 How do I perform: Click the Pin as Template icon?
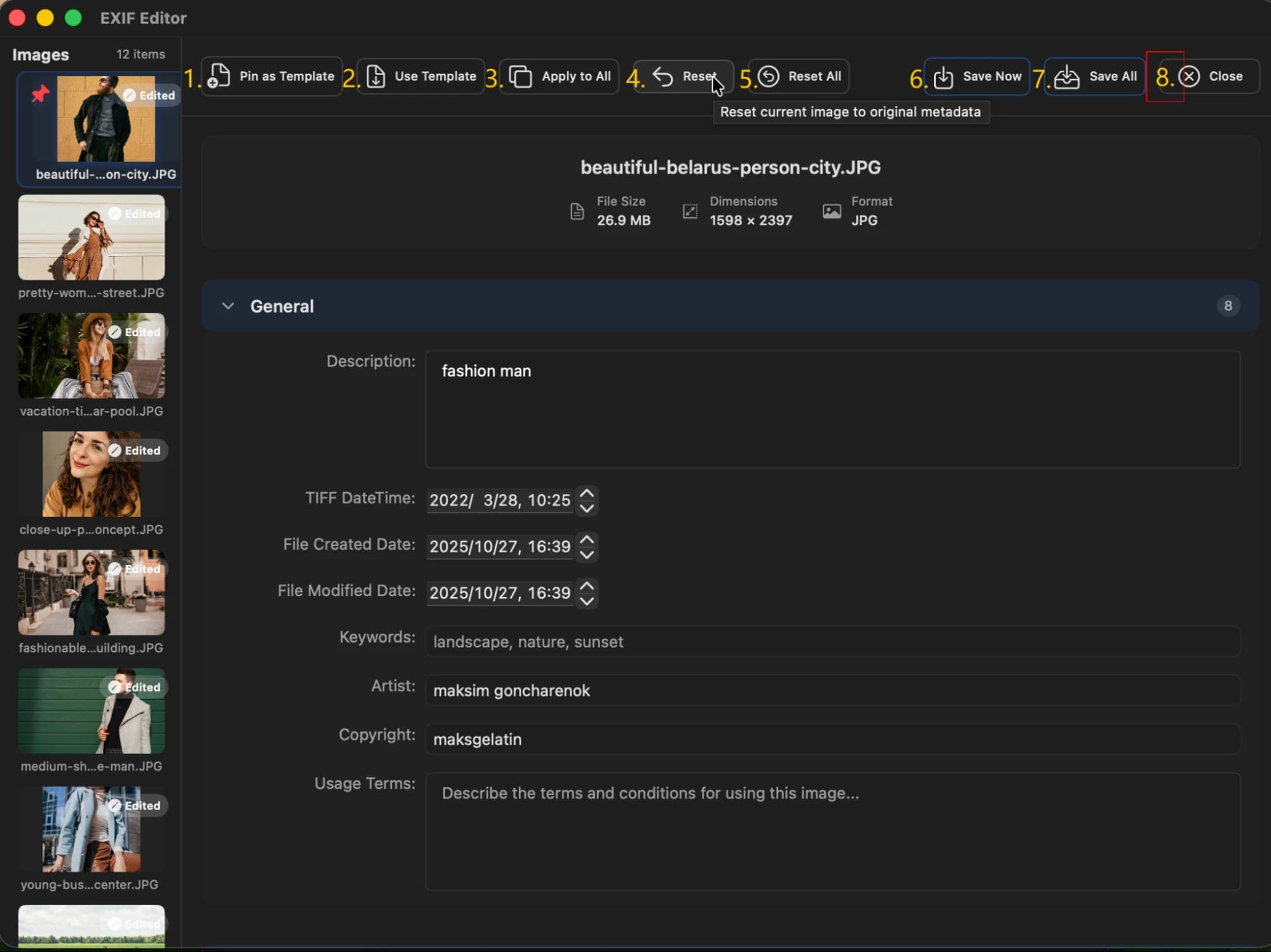pyautogui.click(x=219, y=76)
